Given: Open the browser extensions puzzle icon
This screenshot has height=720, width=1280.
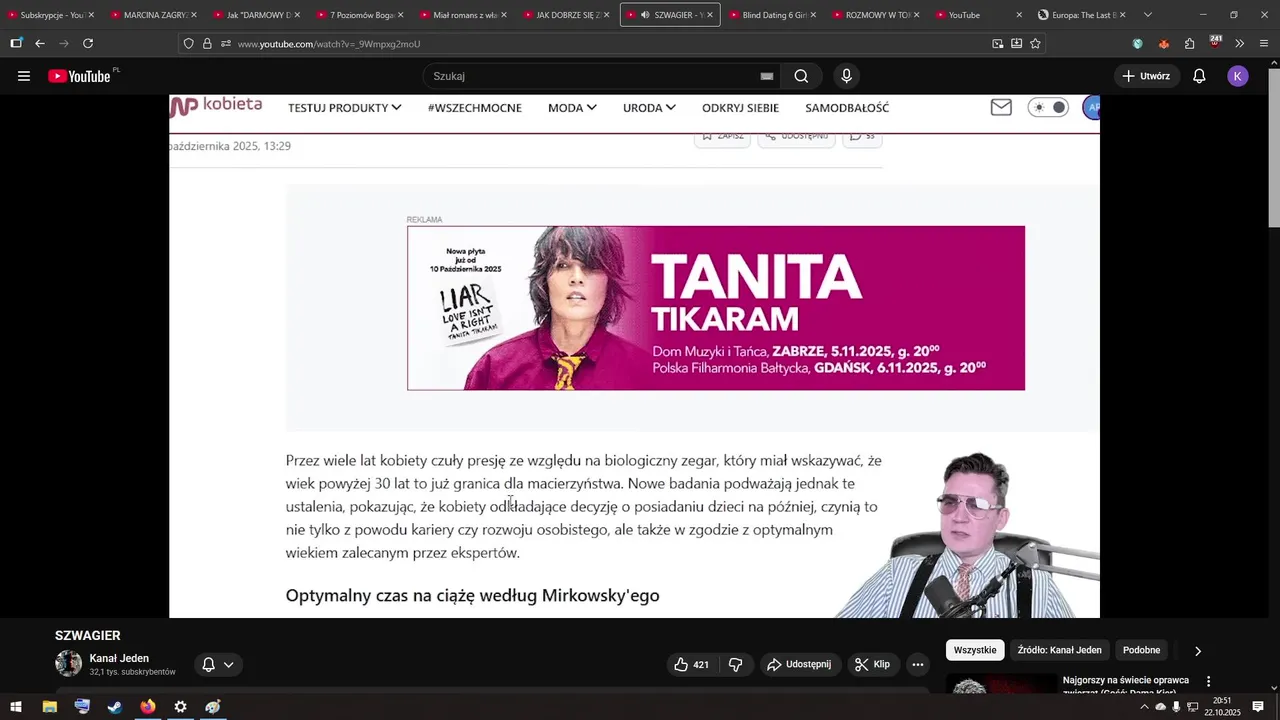Looking at the screenshot, I should pos(1189,43).
